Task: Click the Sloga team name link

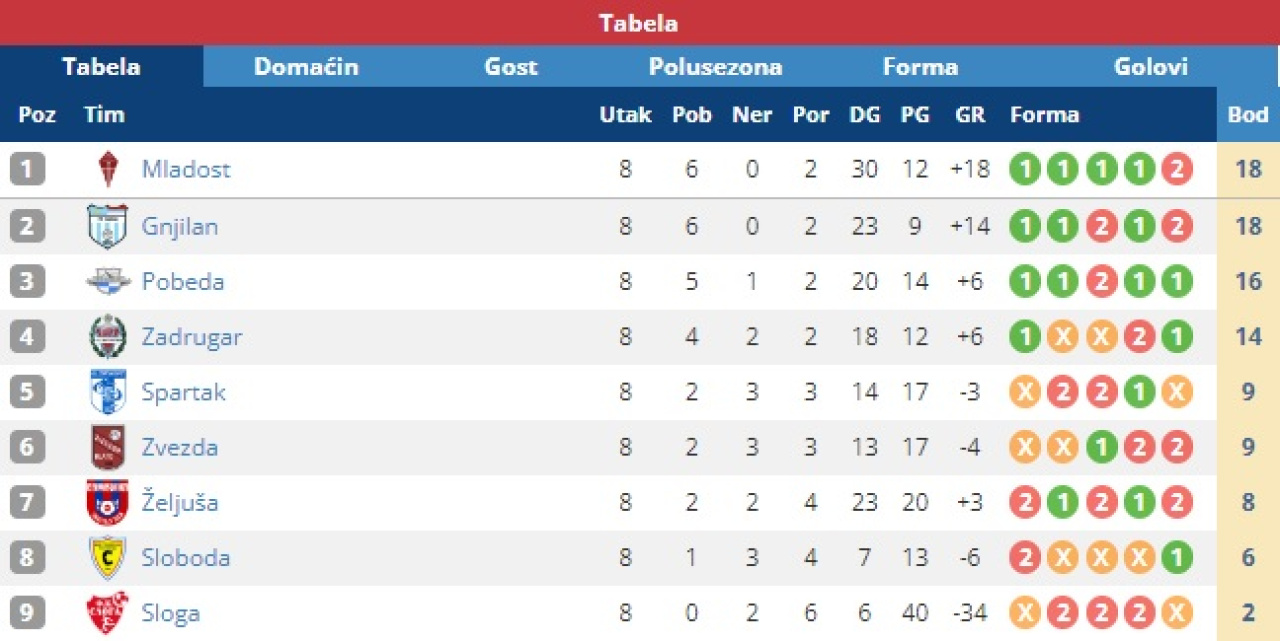Action: pyautogui.click(x=171, y=613)
